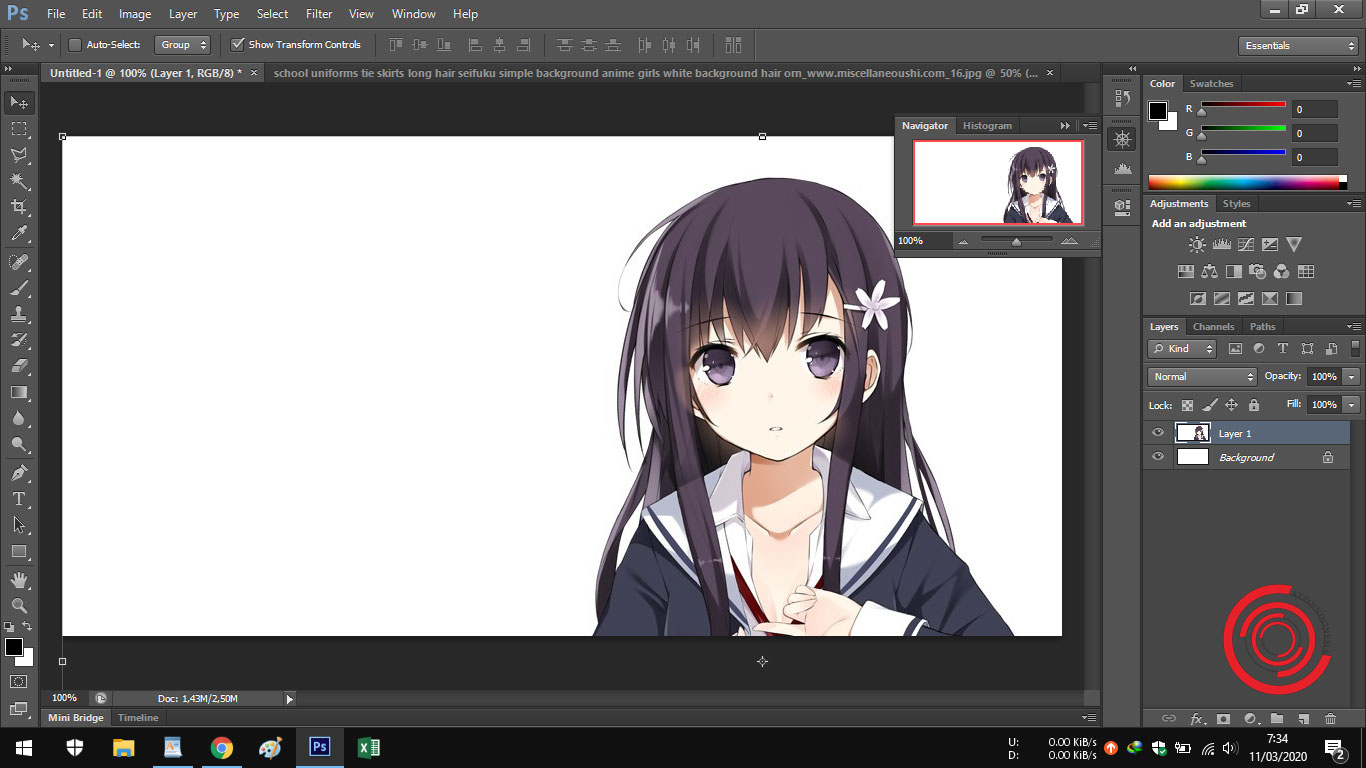The height and width of the screenshot is (768, 1366).
Task: Switch to the Styles tab
Action: pos(1237,204)
